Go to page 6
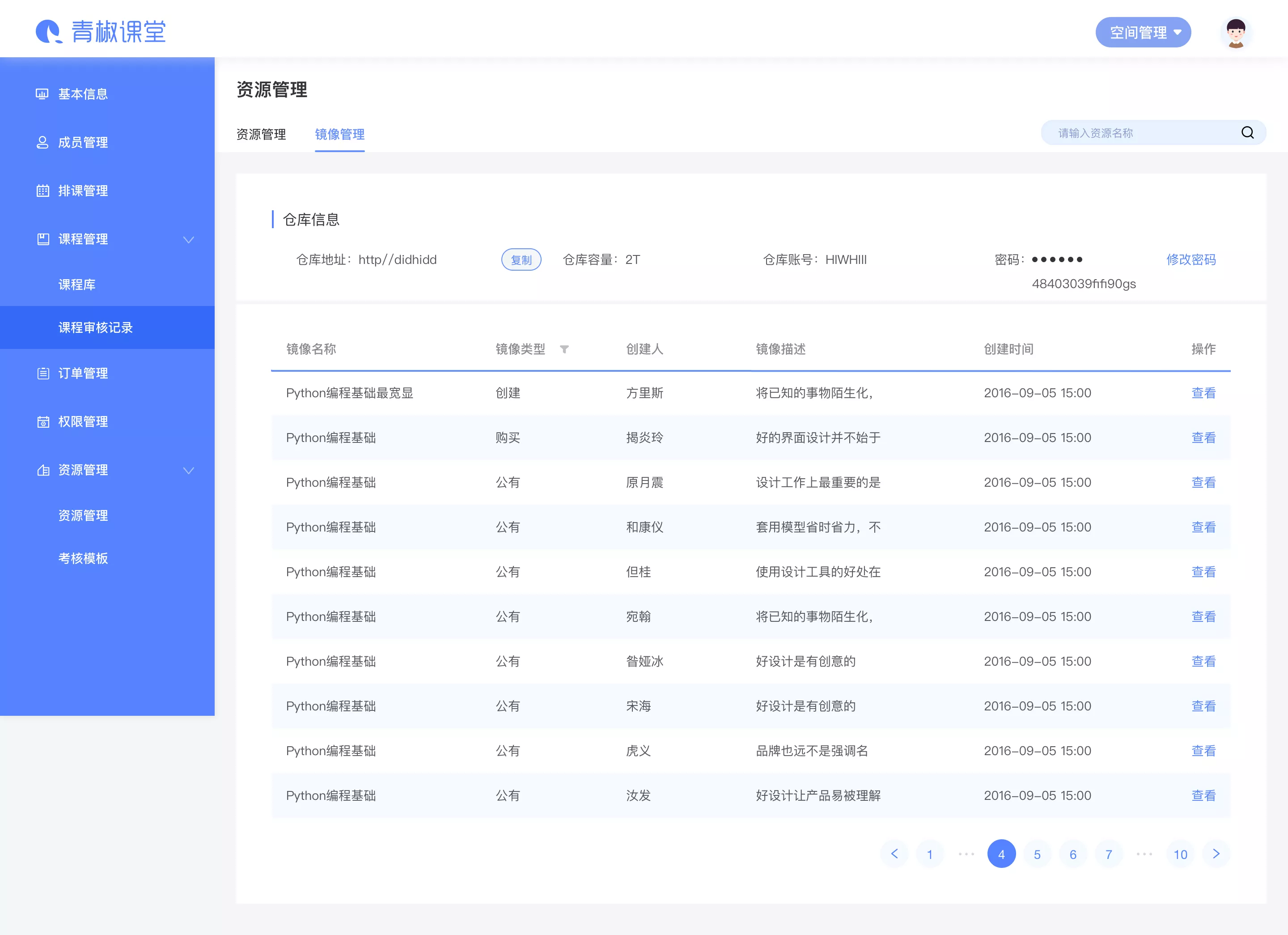This screenshot has width=1288, height=935. [x=1073, y=854]
